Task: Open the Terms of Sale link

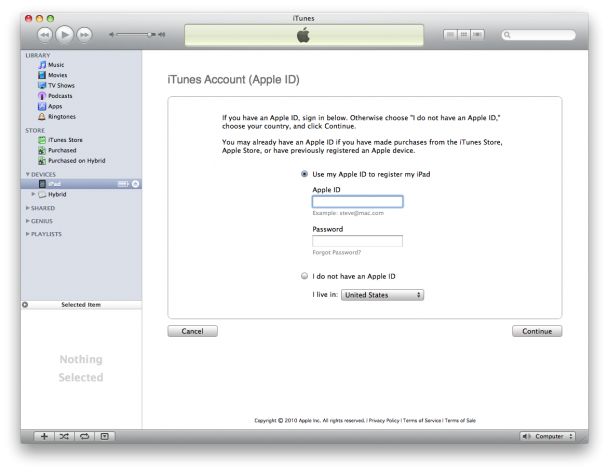Action: coord(460,420)
